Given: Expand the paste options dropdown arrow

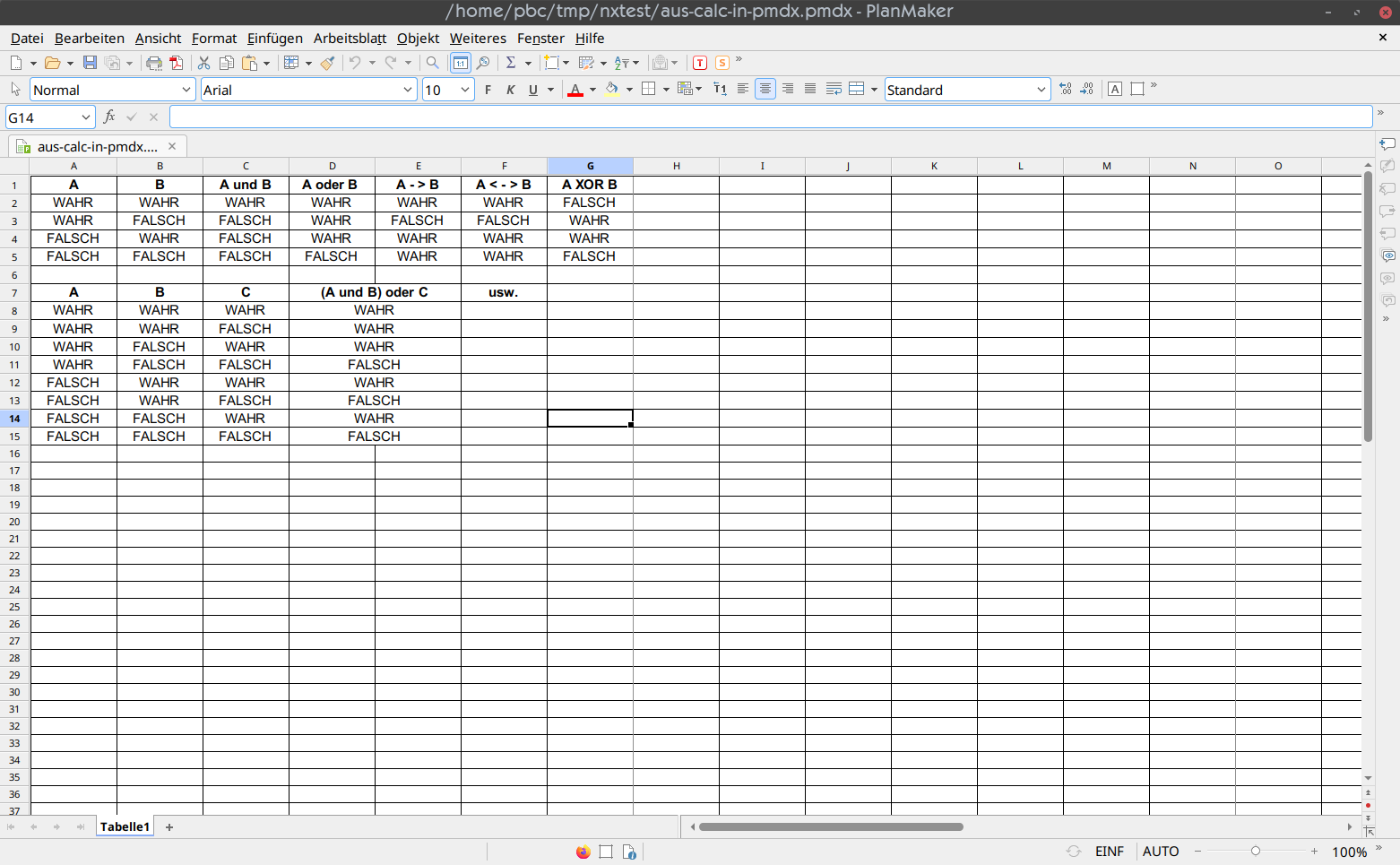Looking at the screenshot, I should (x=266, y=63).
